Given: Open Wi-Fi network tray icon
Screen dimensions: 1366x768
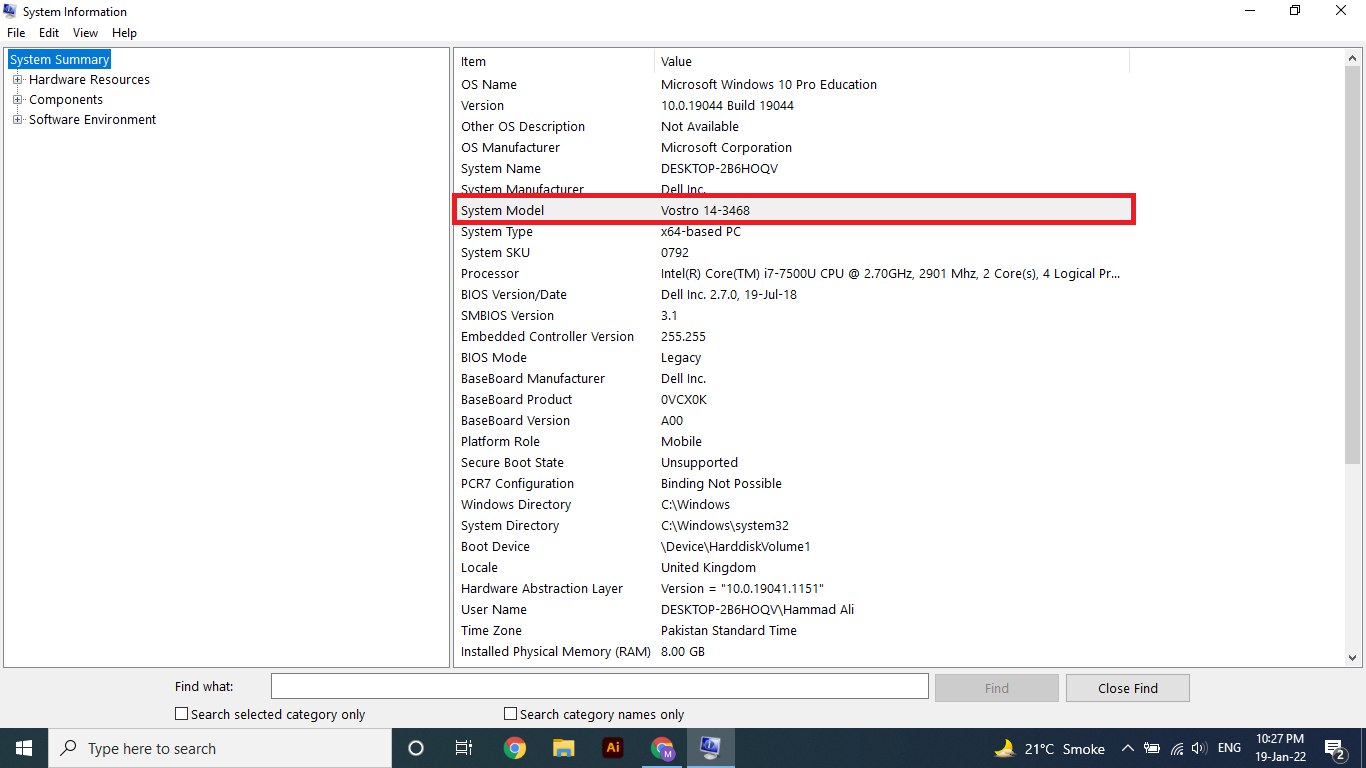Looking at the screenshot, I should 1176,748.
